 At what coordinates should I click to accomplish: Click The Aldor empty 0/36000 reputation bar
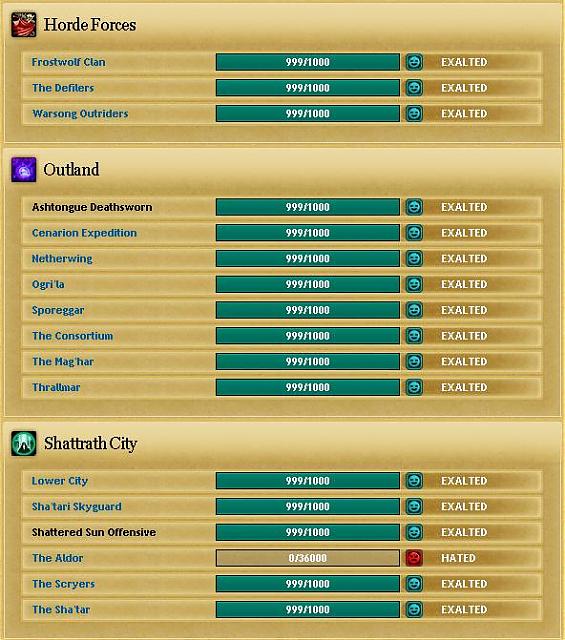[x=308, y=558]
